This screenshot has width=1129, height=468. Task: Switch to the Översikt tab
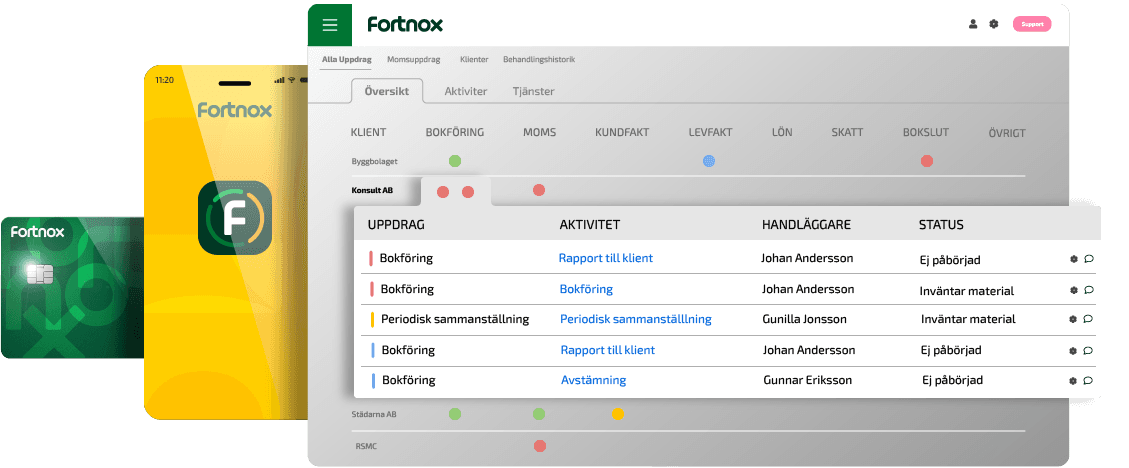coord(387,91)
